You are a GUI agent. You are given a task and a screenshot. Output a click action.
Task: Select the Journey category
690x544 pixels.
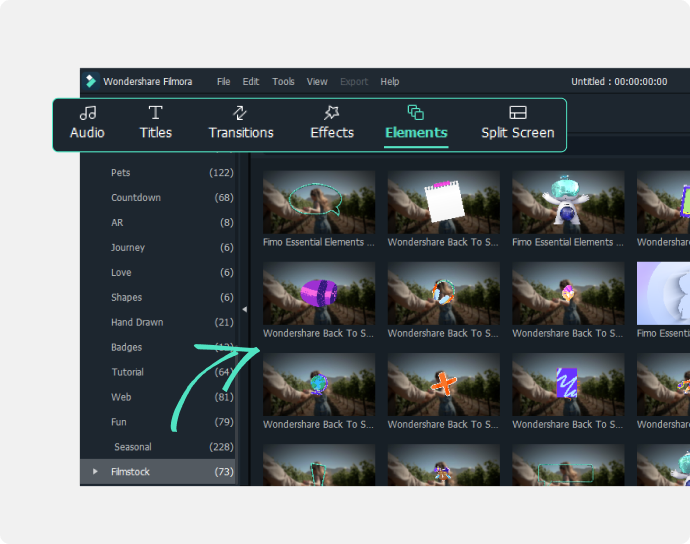tap(128, 247)
